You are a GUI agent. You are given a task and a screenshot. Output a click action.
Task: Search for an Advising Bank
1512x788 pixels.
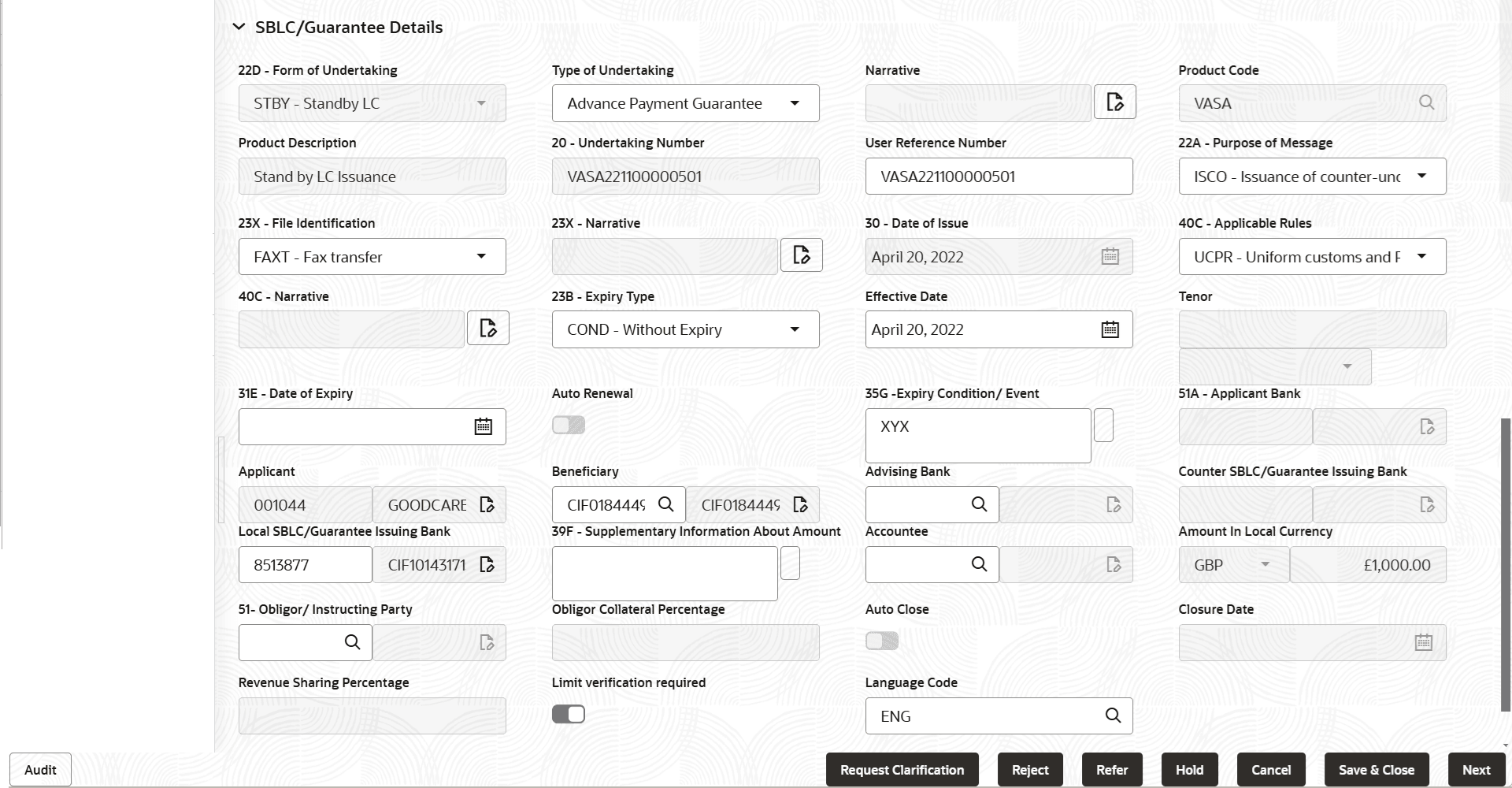point(979,504)
